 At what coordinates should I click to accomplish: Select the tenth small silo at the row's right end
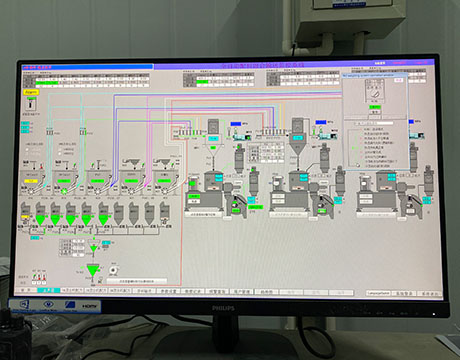(x=165, y=213)
